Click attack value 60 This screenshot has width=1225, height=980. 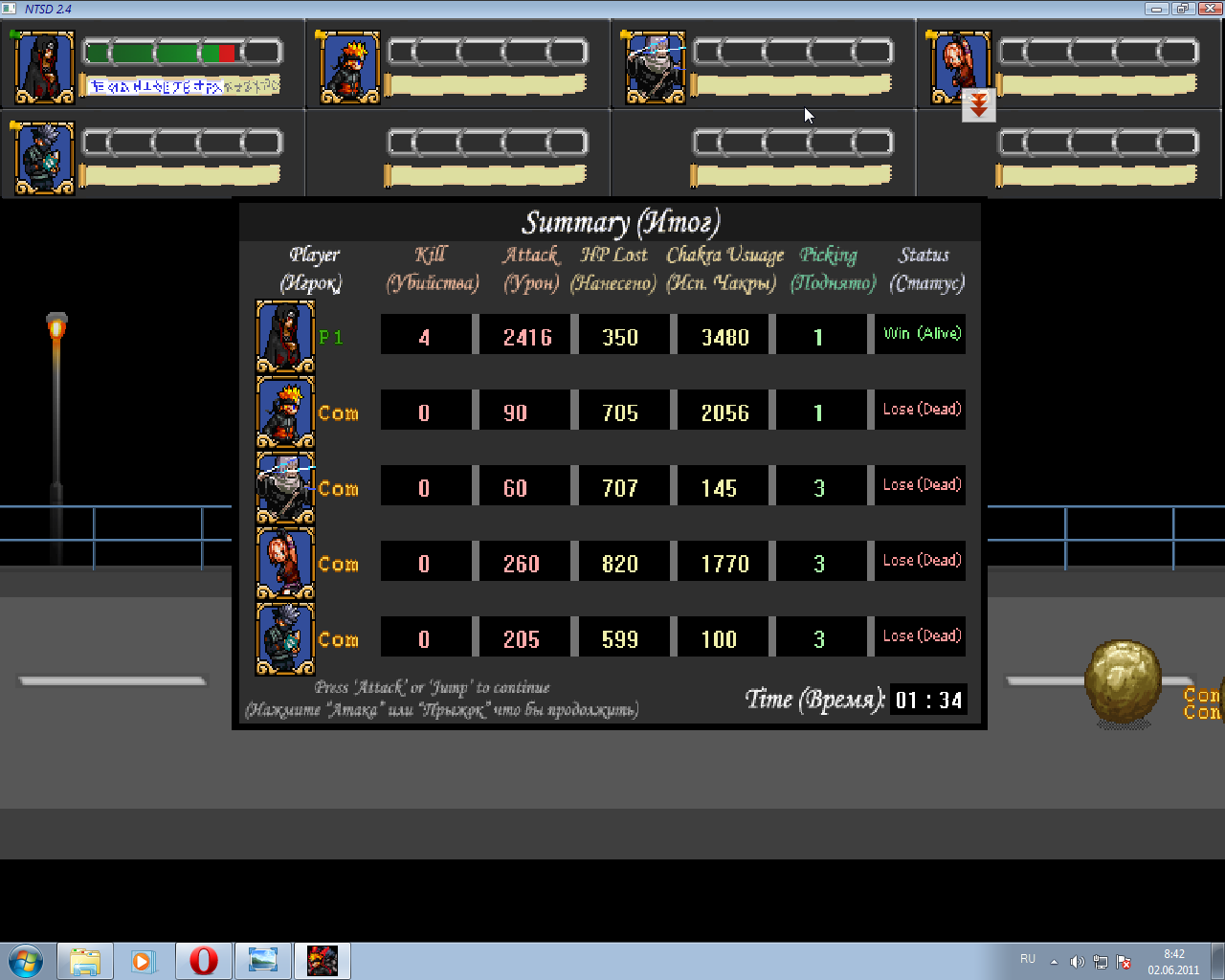[517, 488]
